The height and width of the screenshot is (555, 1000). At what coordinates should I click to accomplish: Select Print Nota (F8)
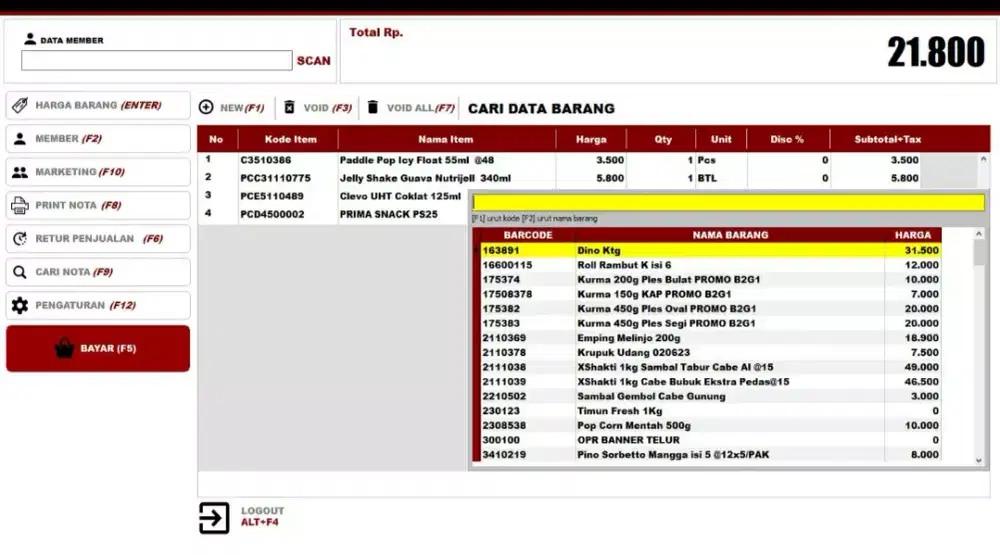pyautogui.click(x=98, y=205)
